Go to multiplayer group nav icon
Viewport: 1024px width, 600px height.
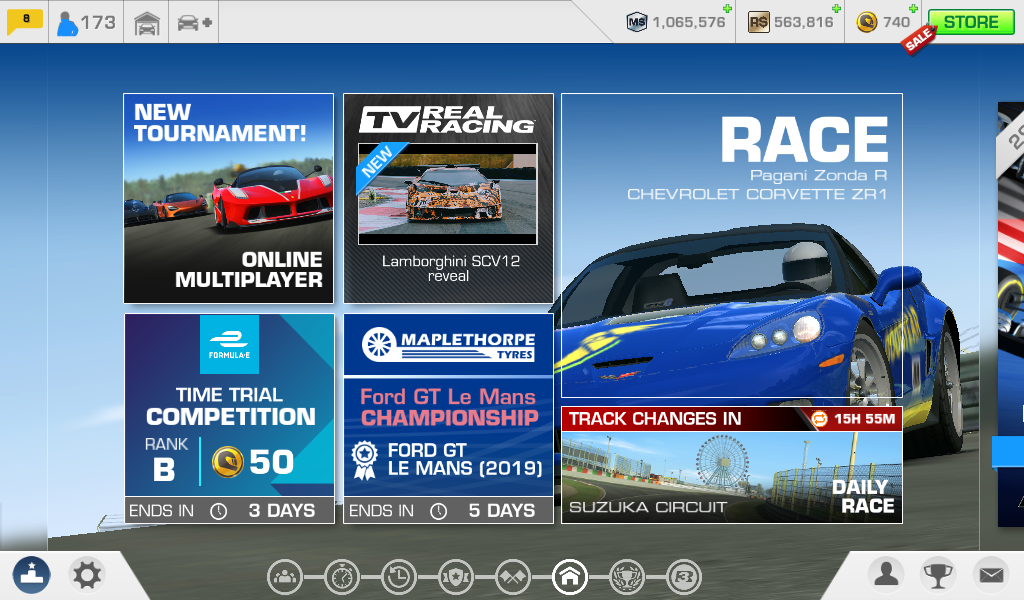[285, 577]
